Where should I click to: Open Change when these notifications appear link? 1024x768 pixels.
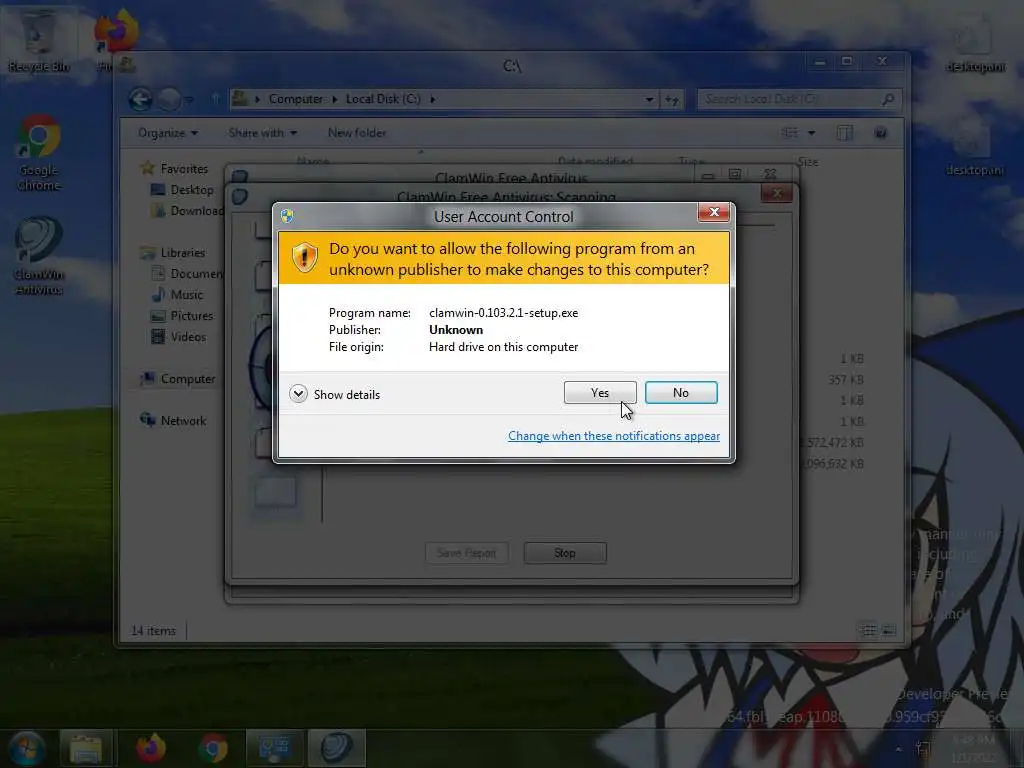point(614,436)
